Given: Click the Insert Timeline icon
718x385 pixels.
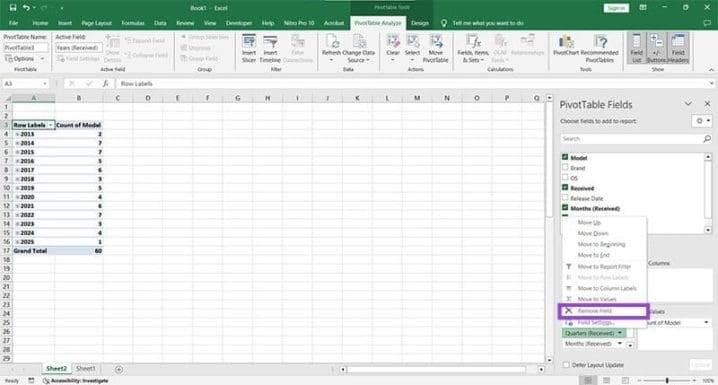Looking at the screenshot, I should tap(270, 42).
